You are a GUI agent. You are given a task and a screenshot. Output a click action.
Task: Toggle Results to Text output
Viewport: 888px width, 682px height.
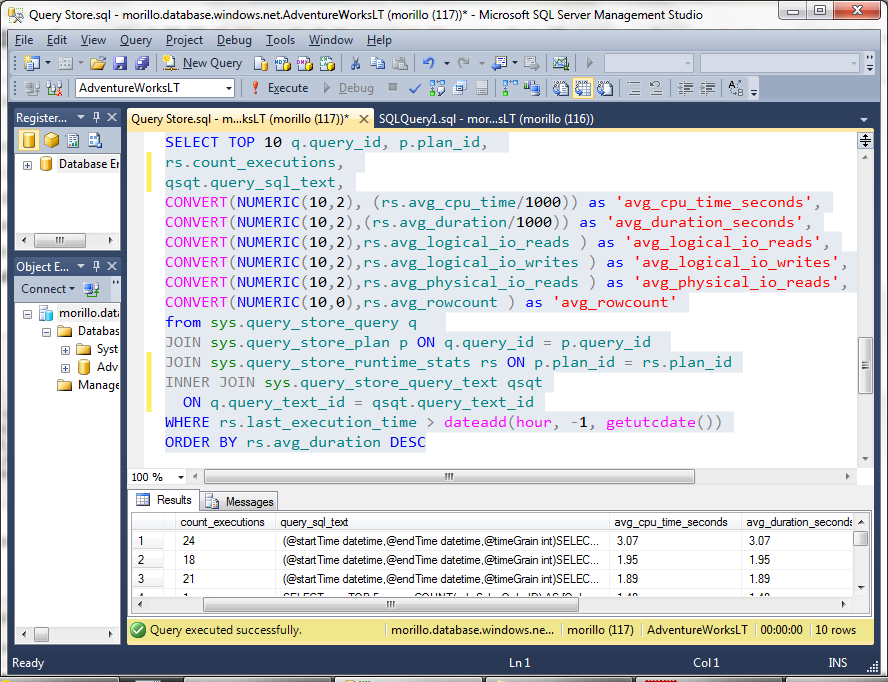[561, 88]
